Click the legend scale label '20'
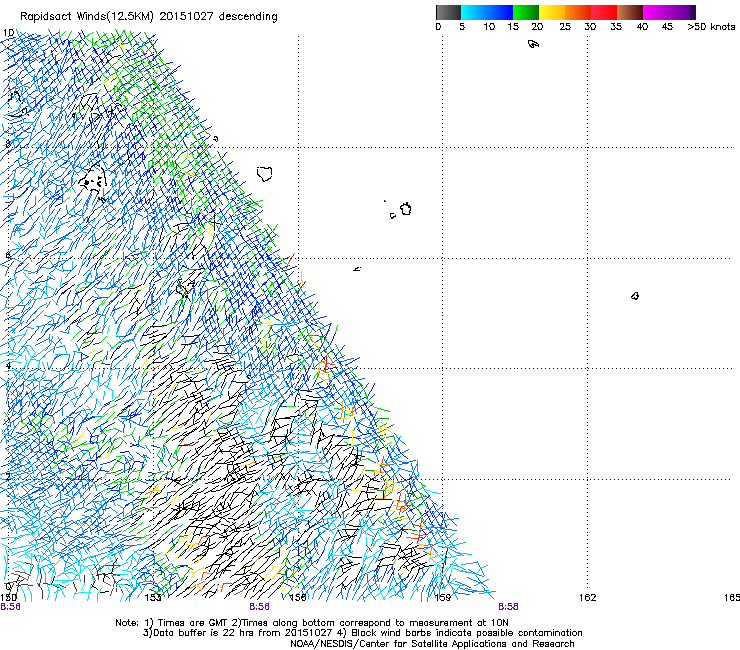 (537, 27)
